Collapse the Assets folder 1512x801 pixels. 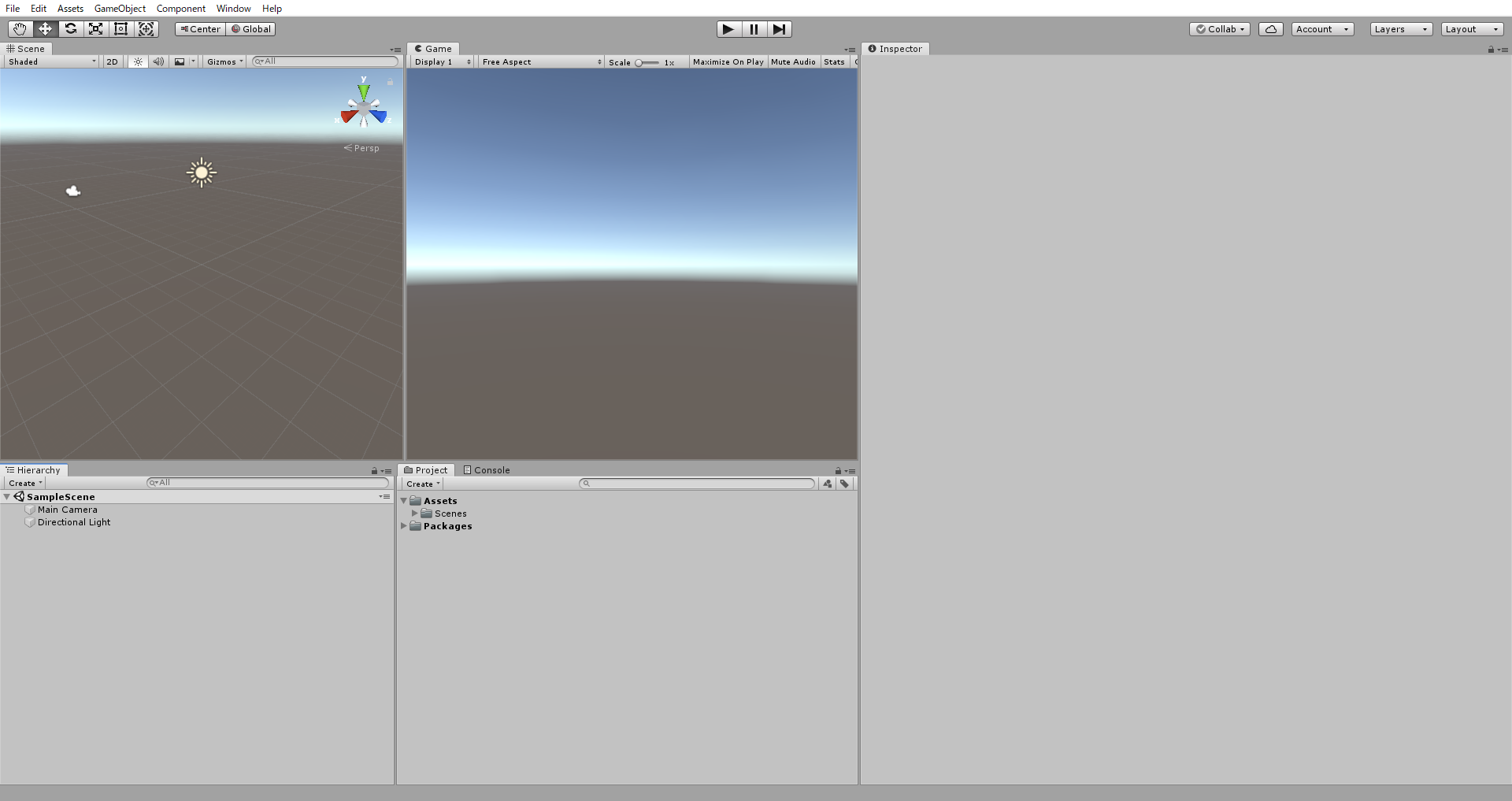tap(404, 501)
